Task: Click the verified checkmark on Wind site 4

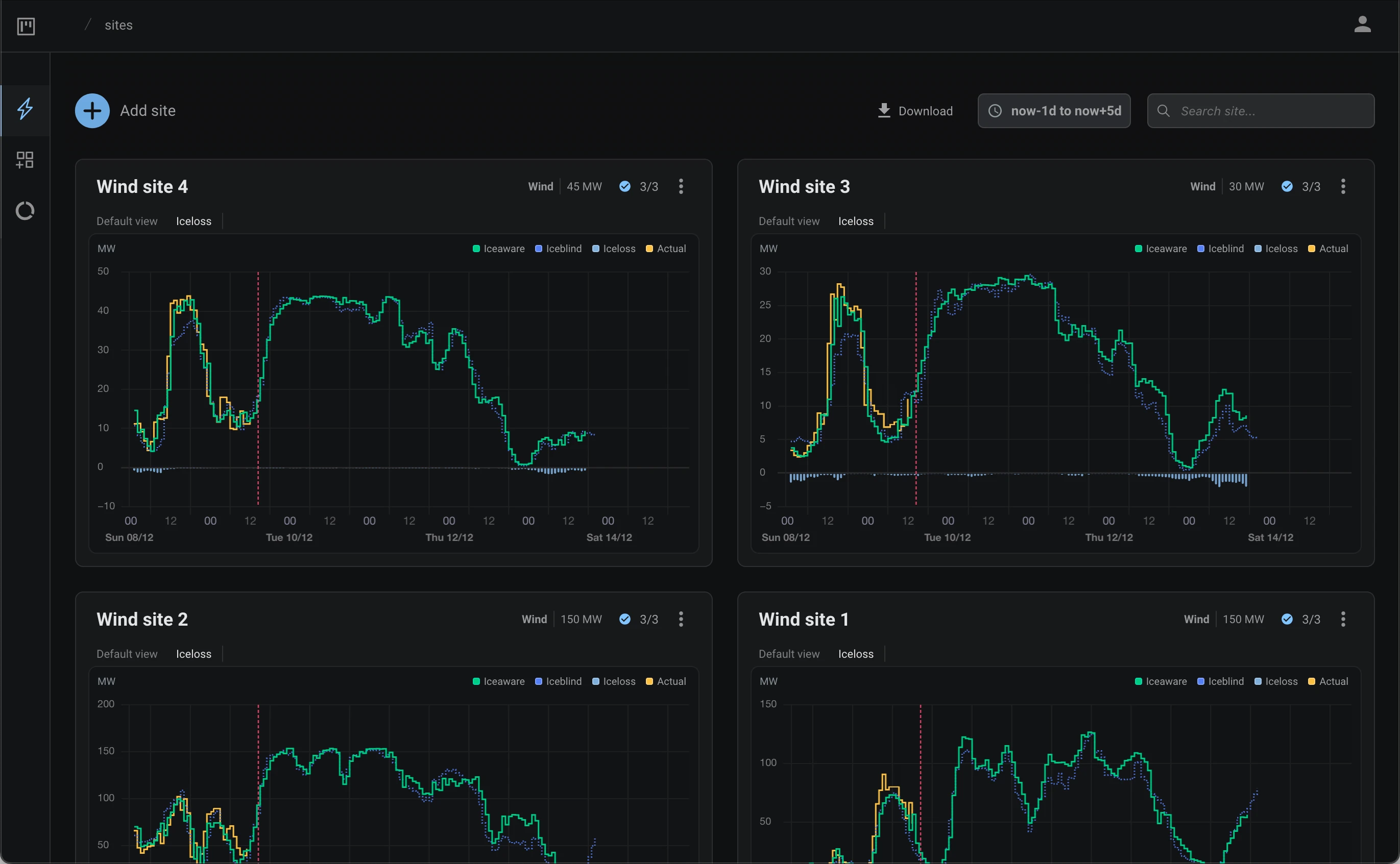Action: pyautogui.click(x=625, y=186)
